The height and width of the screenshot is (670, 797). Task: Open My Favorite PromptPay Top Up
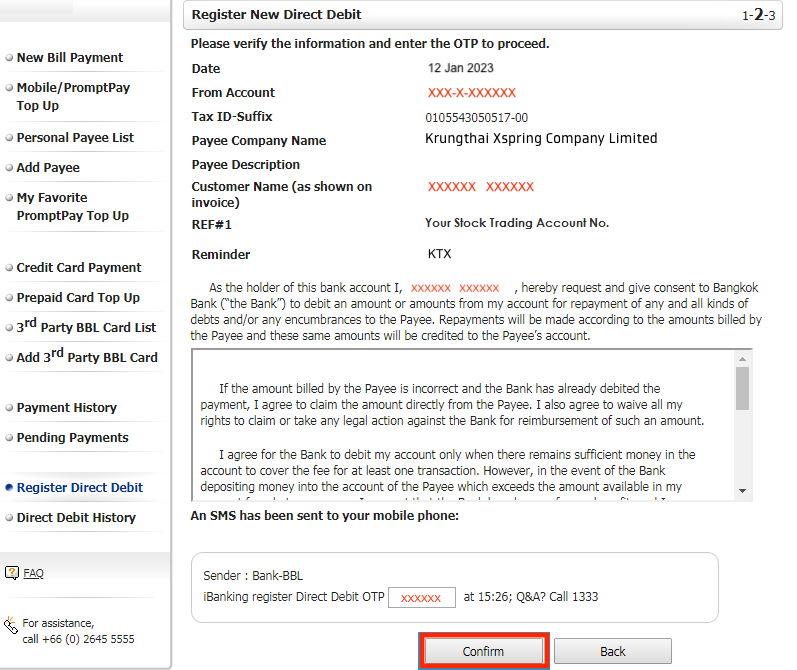click(73, 207)
